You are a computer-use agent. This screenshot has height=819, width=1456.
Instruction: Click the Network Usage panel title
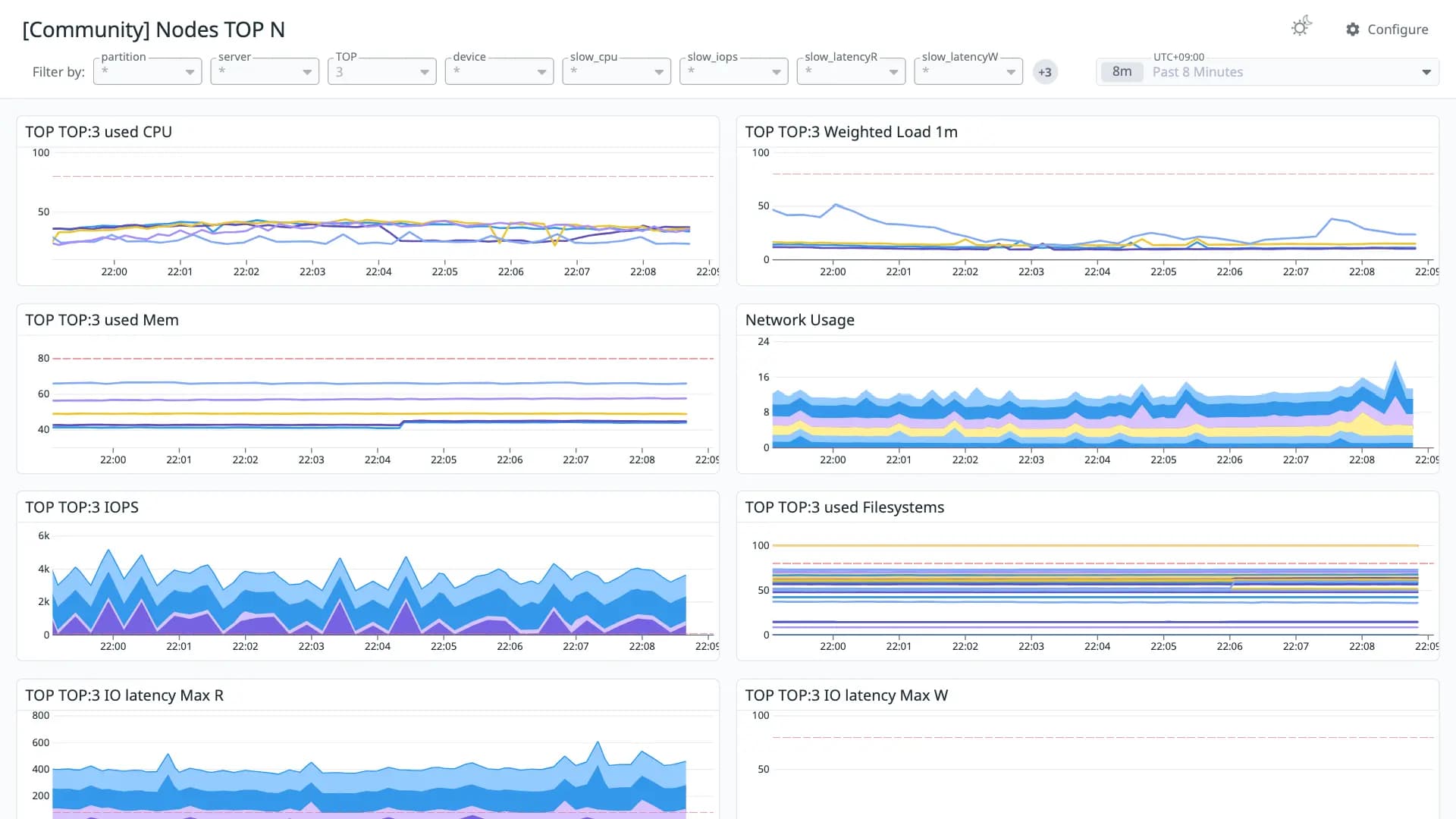tap(799, 320)
